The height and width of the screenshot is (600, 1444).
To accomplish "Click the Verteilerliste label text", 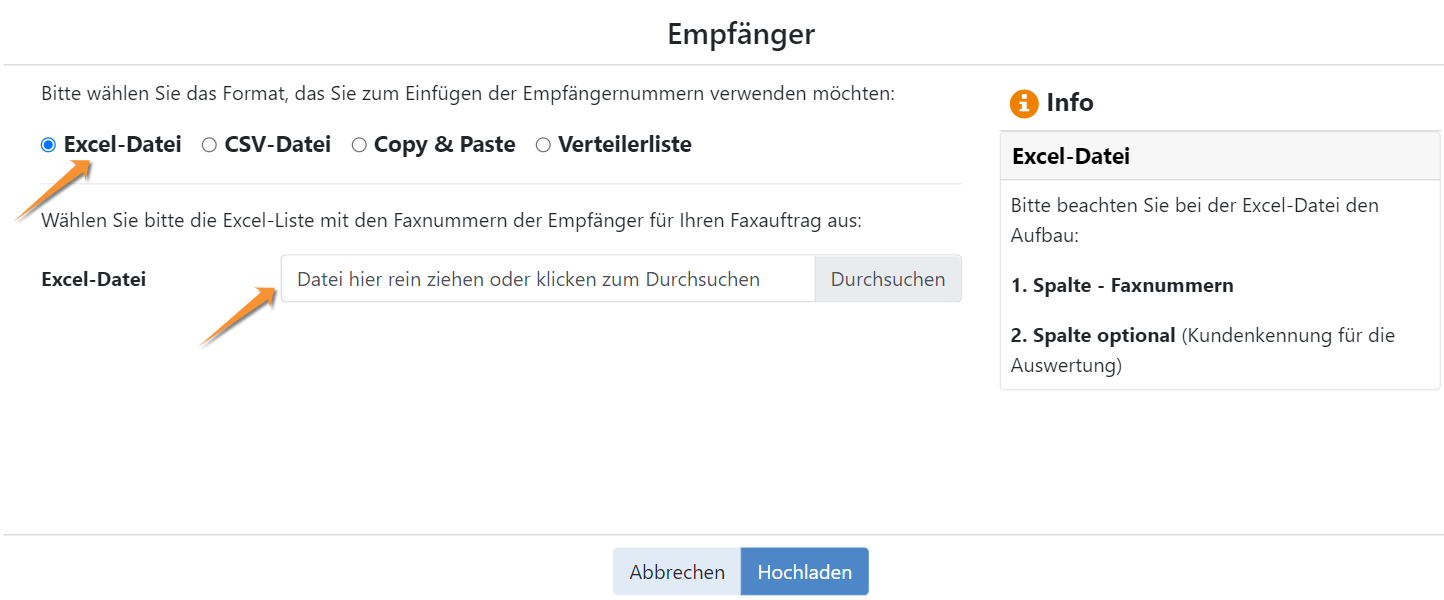I will tap(625, 145).
